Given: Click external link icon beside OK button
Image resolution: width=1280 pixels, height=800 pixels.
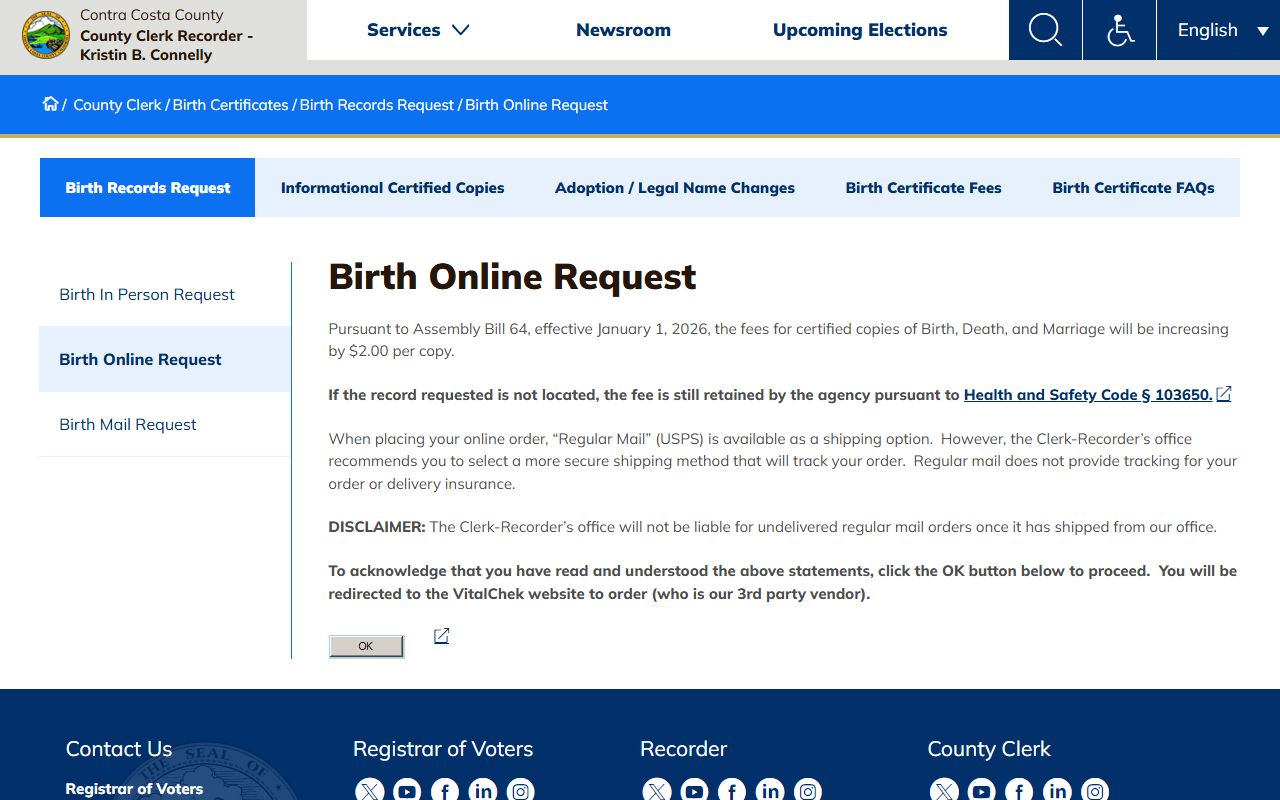Looking at the screenshot, I should pyautogui.click(x=441, y=636).
